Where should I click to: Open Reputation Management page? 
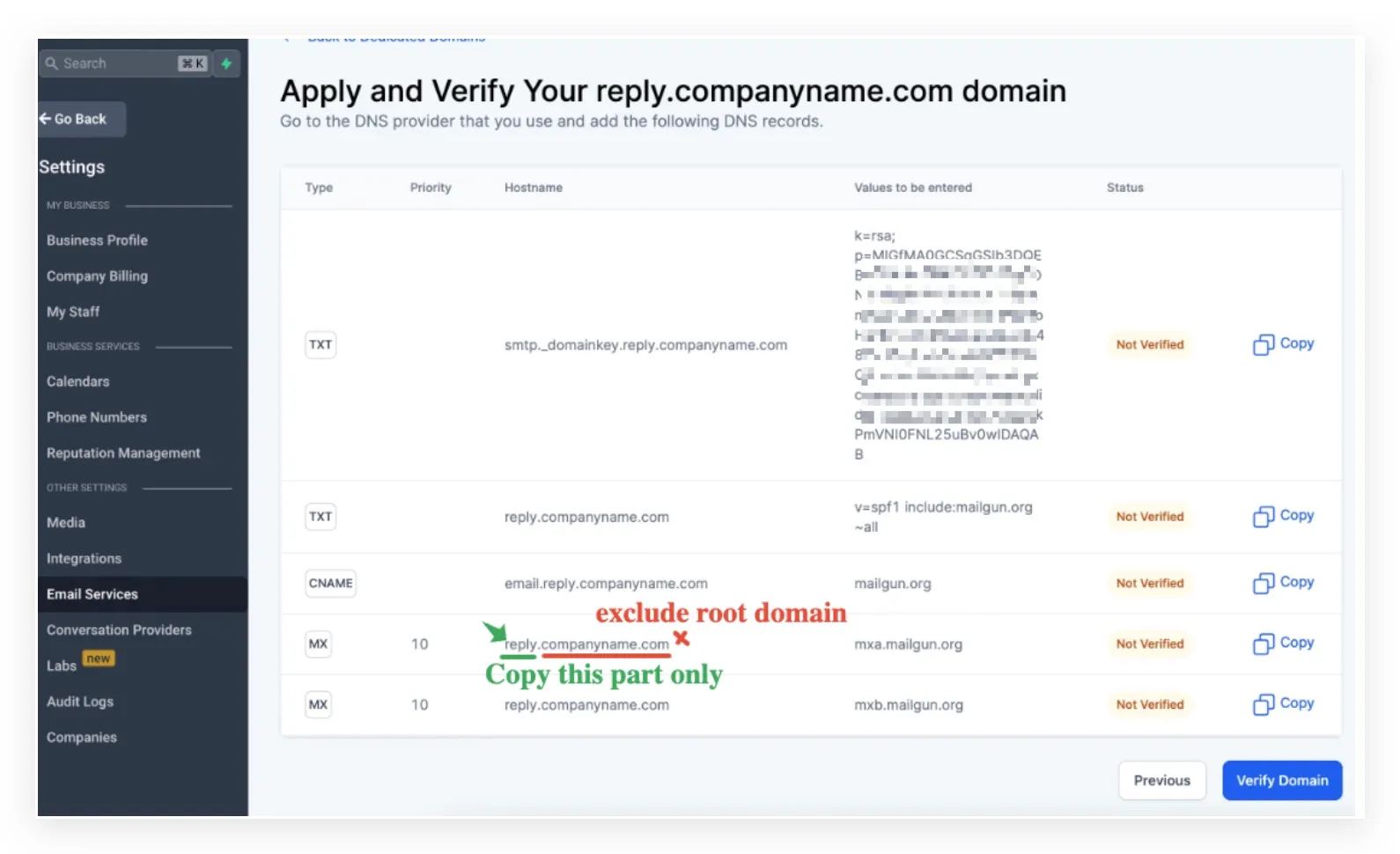click(123, 453)
